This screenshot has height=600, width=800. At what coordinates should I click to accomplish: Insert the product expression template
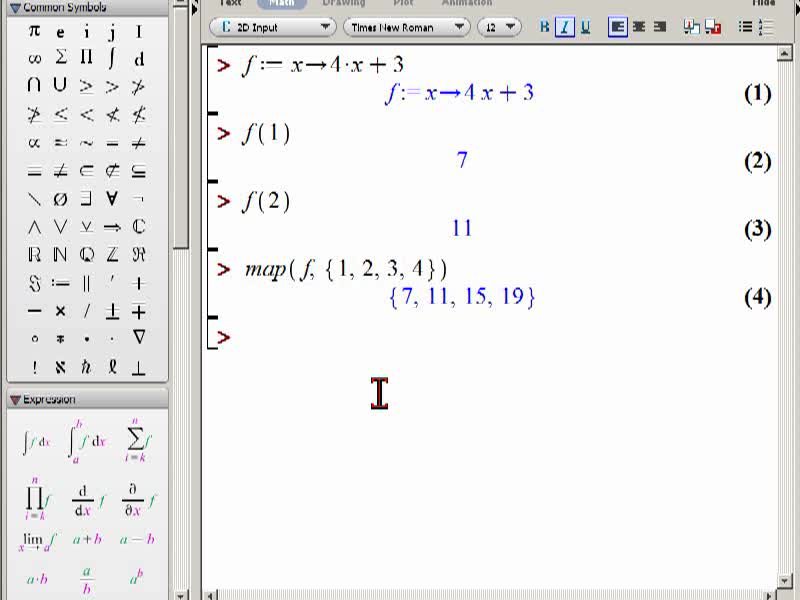click(37, 498)
